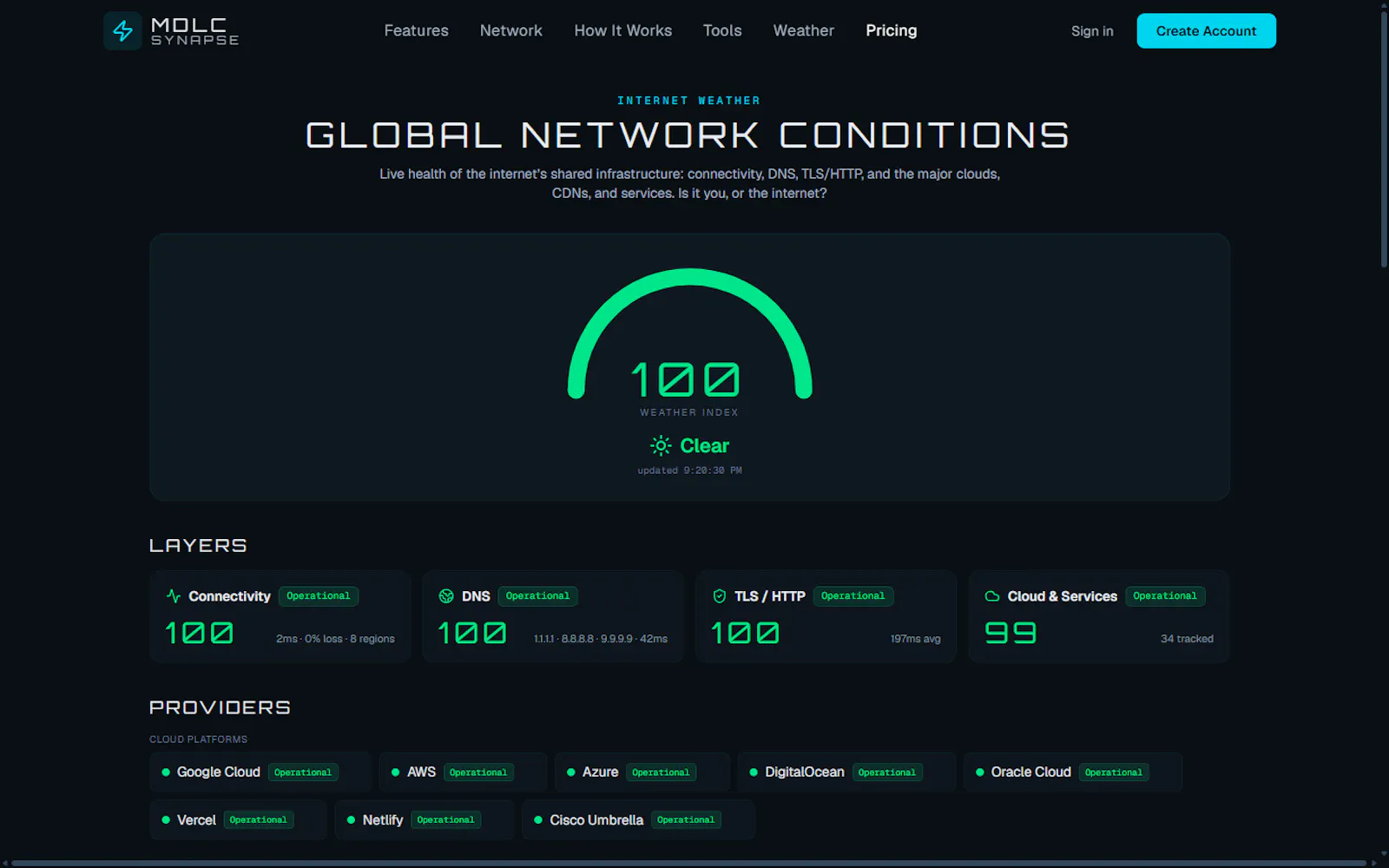Open the AWS provider card

pyautogui.click(x=464, y=773)
